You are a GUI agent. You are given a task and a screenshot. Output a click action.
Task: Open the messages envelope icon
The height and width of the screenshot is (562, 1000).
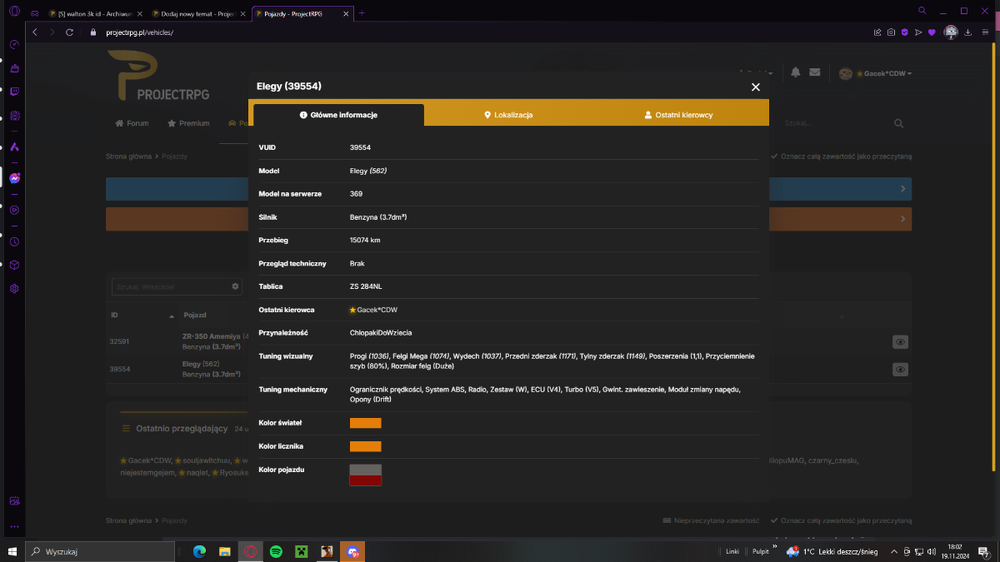(x=814, y=73)
